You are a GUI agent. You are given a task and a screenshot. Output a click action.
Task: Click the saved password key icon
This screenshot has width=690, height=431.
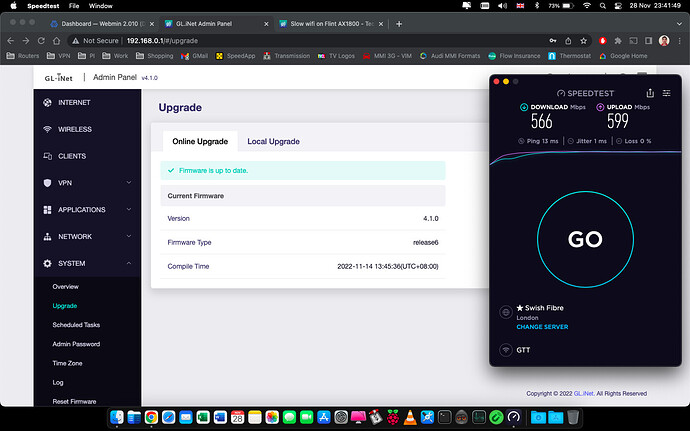553,41
